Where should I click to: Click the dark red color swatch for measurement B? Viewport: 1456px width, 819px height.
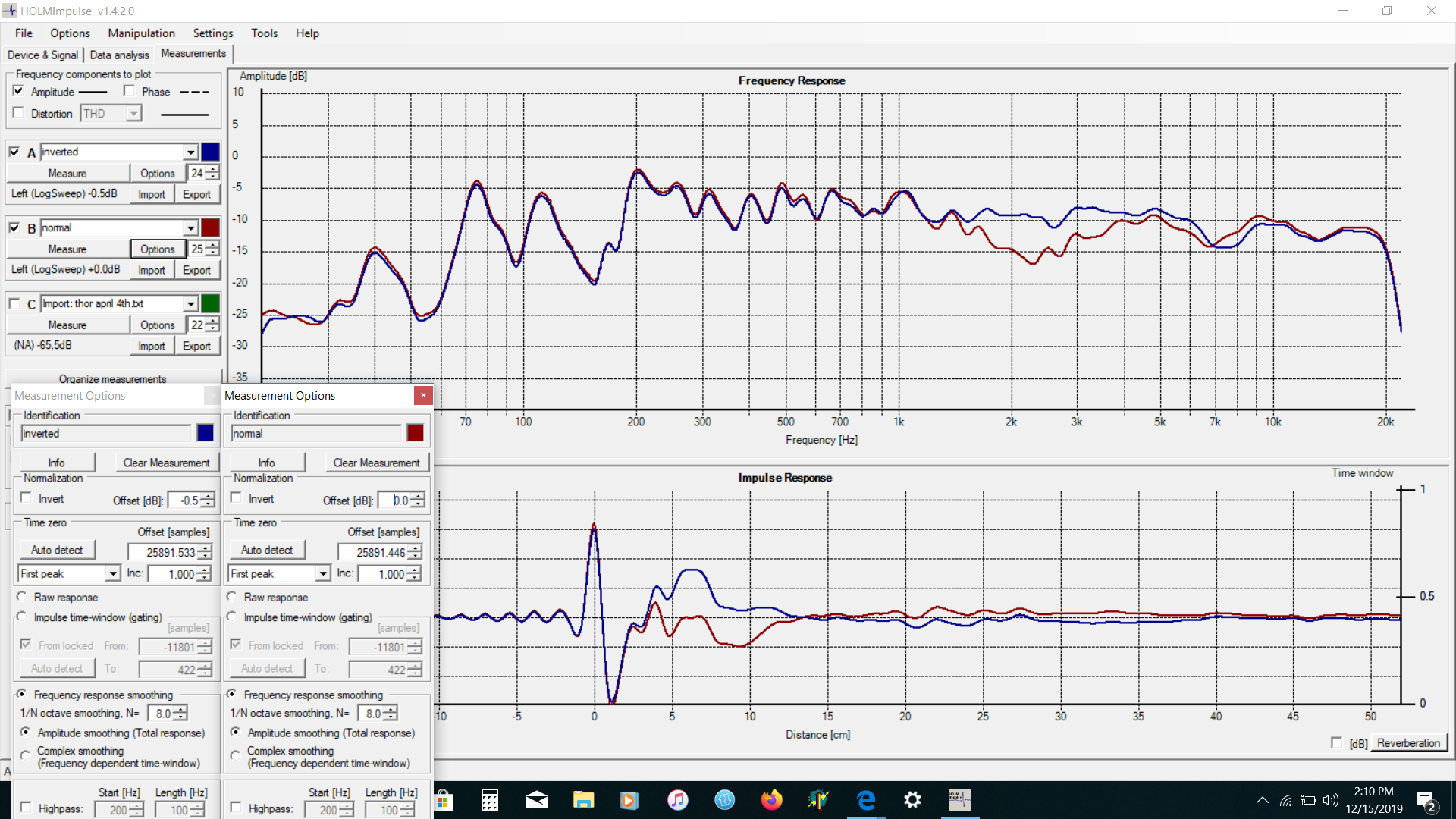210,227
